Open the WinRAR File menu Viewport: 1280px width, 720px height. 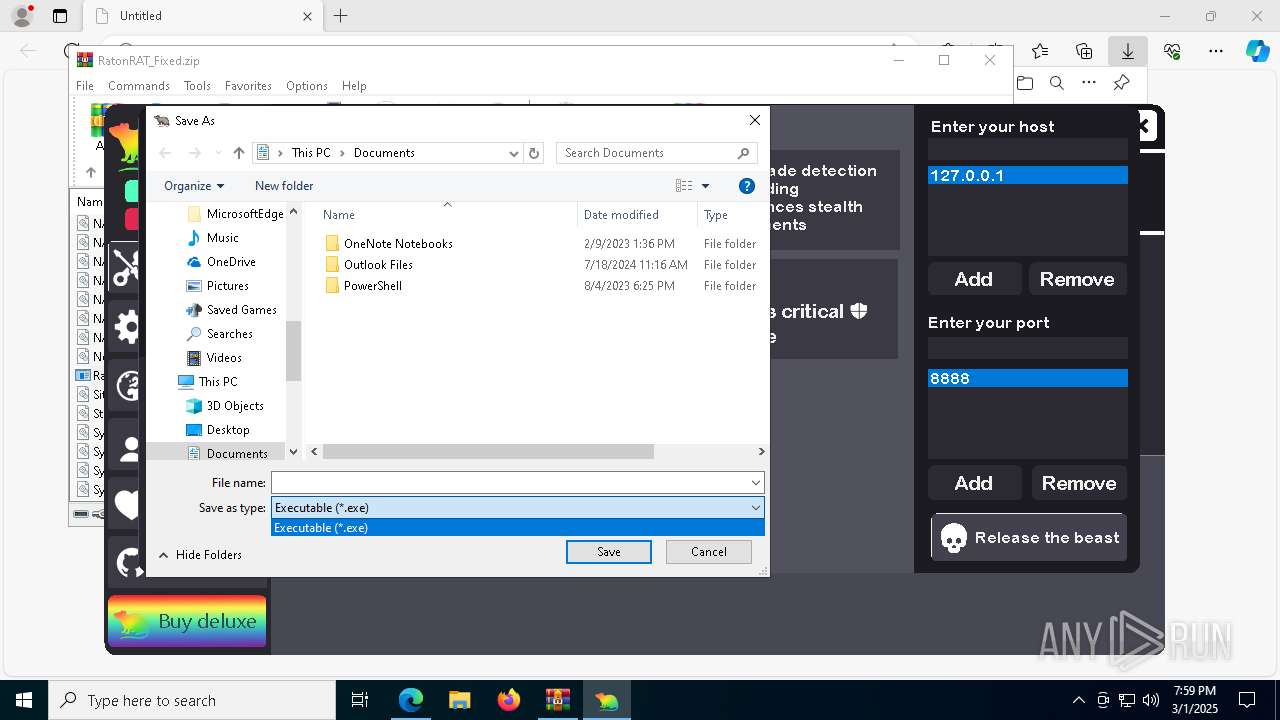[85, 86]
